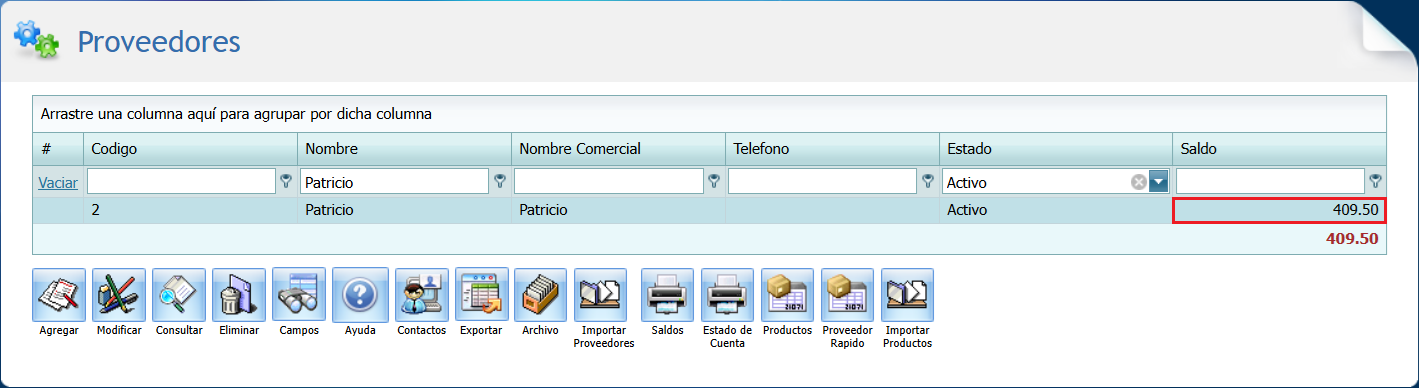Screen dimensions: 1419x388
Task: Sort by the Estado column header
Action: [x=1055, y=149]
